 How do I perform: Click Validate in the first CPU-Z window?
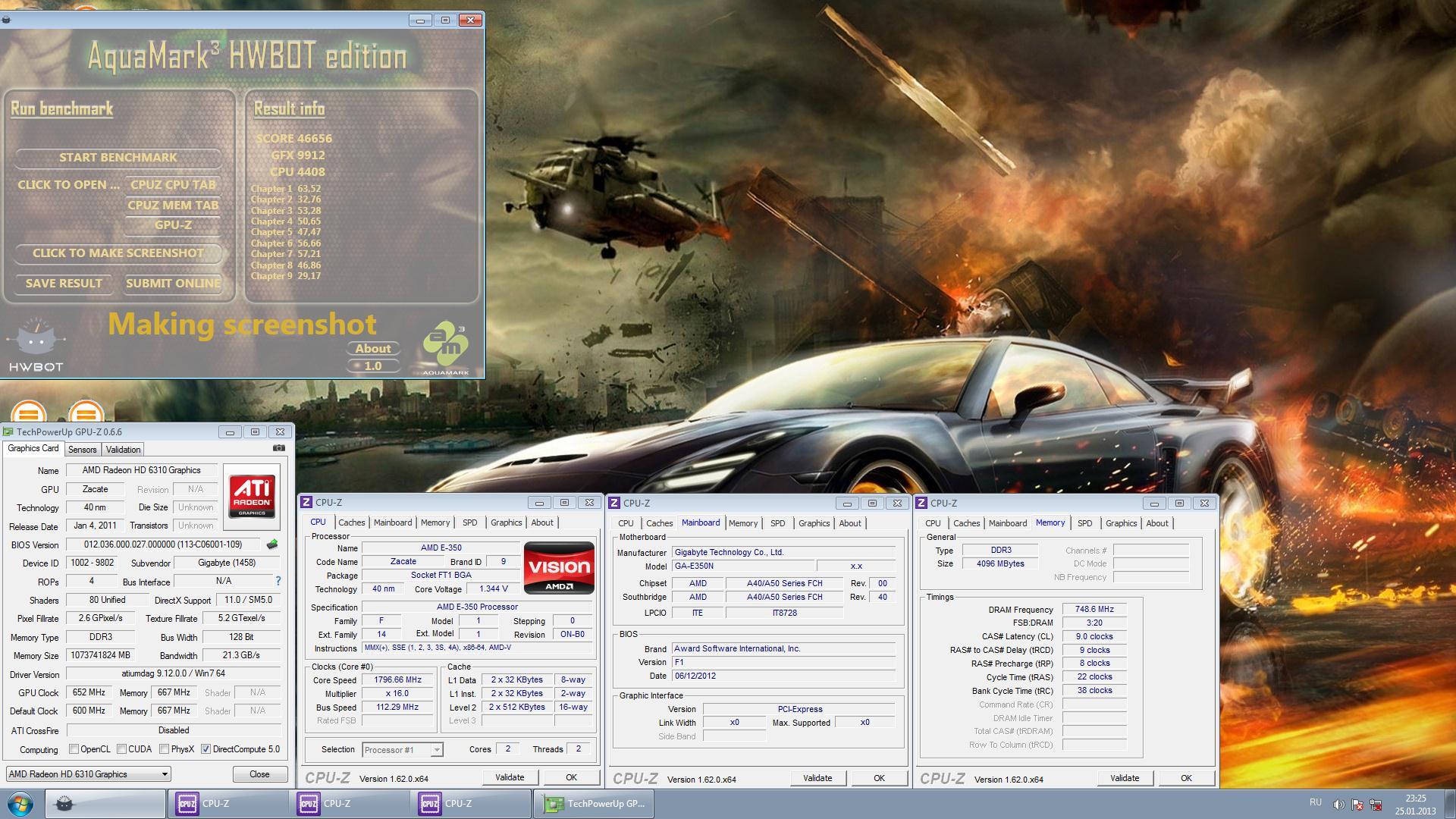[510, 777]
